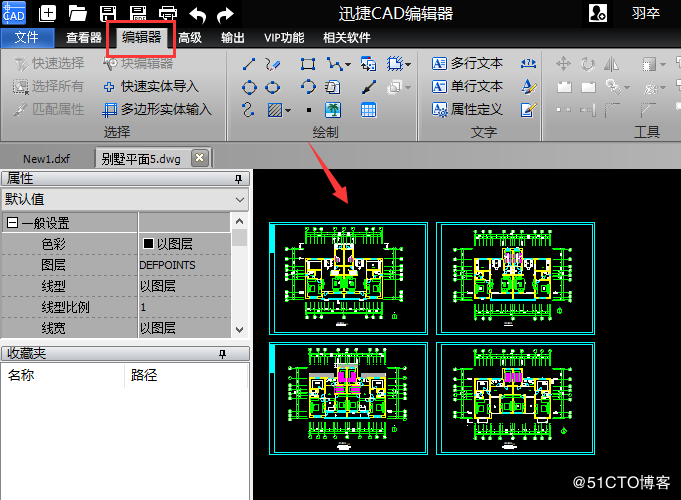
Task: Switch to the 查看器 tab
Action: (83, 38)
